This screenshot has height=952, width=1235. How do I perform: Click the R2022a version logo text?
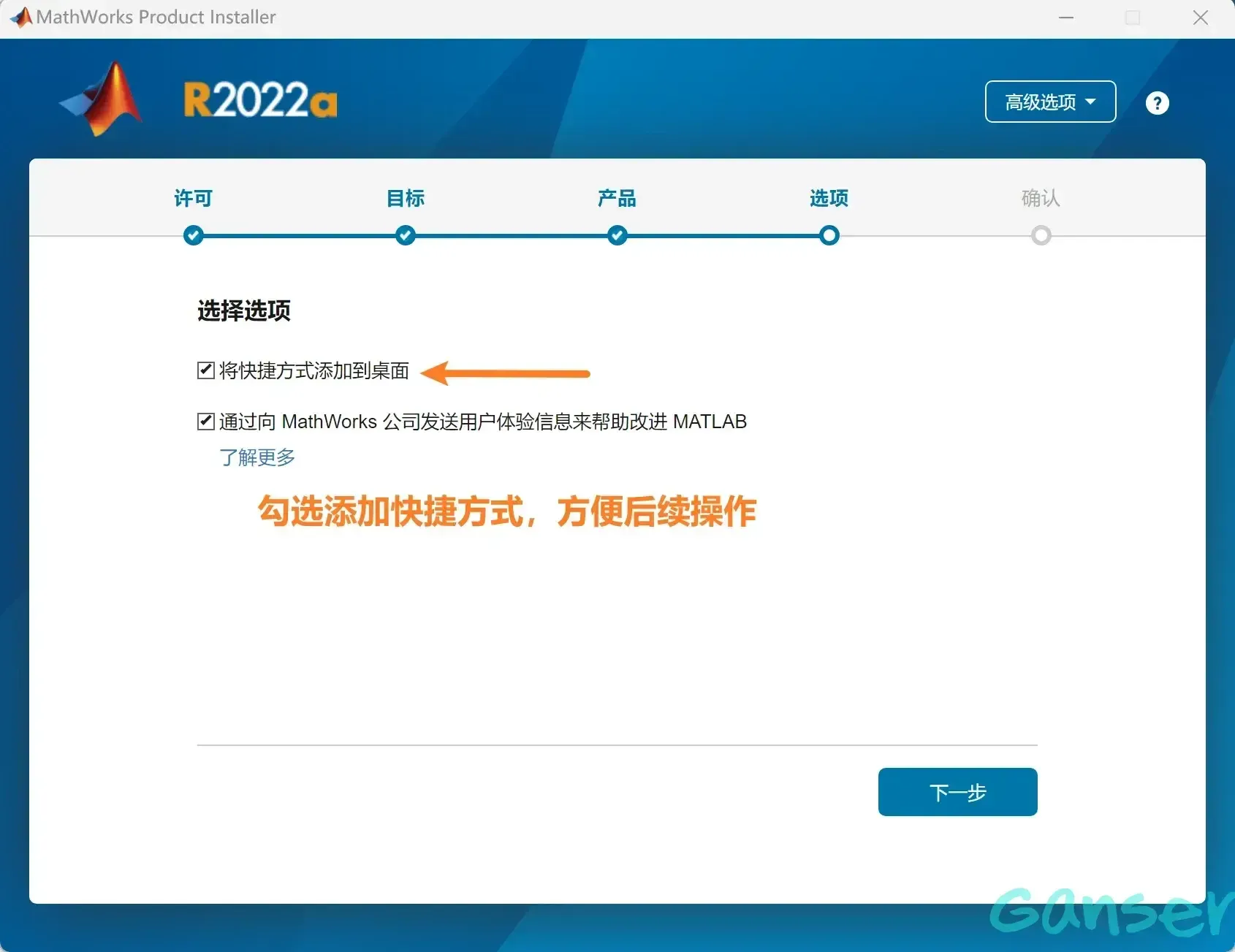[x=260, y=100]
